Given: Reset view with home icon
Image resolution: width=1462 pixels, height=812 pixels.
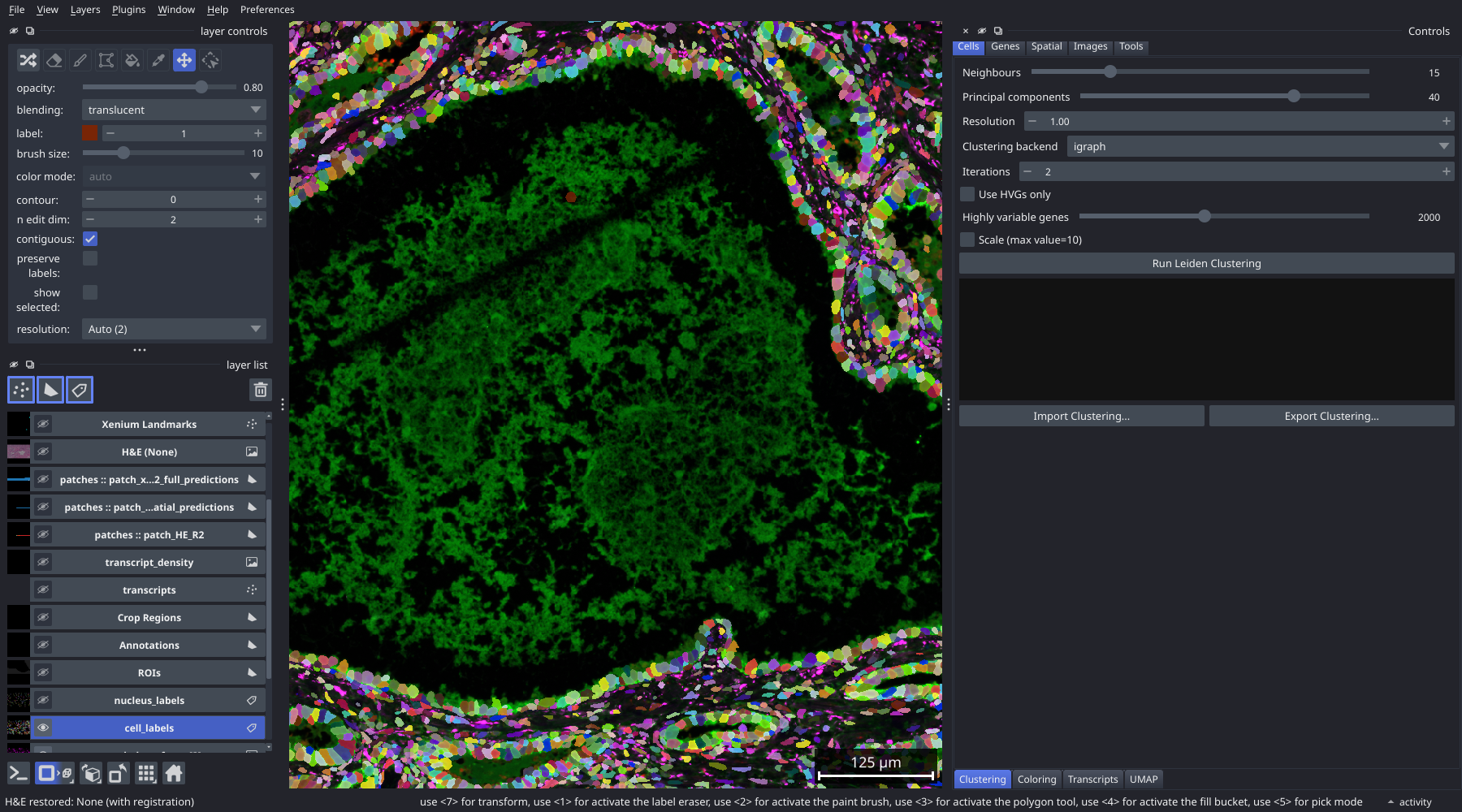Looking at the screenshot, I should click(x=174, y=774).
